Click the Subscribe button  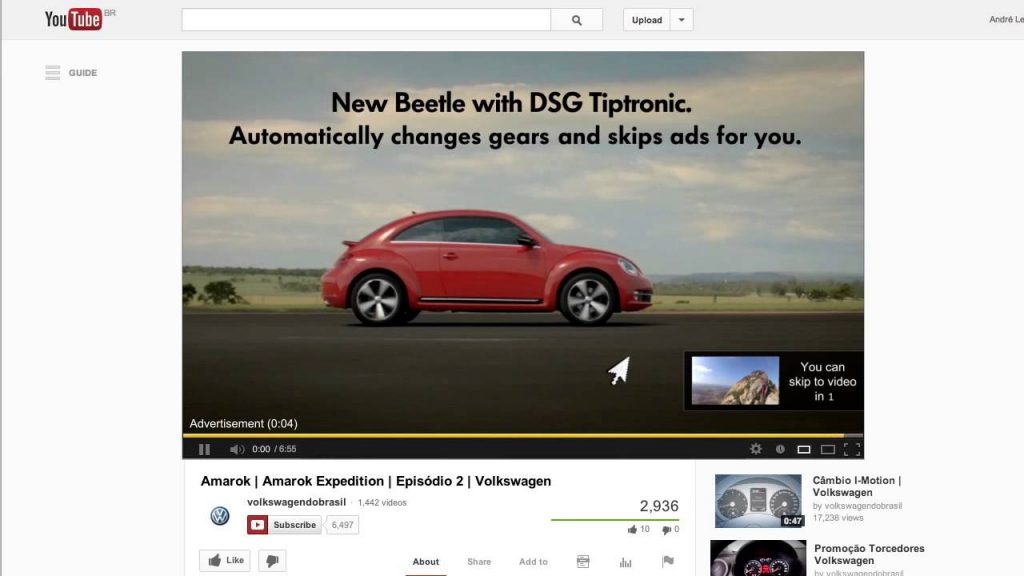pos(286,524)
